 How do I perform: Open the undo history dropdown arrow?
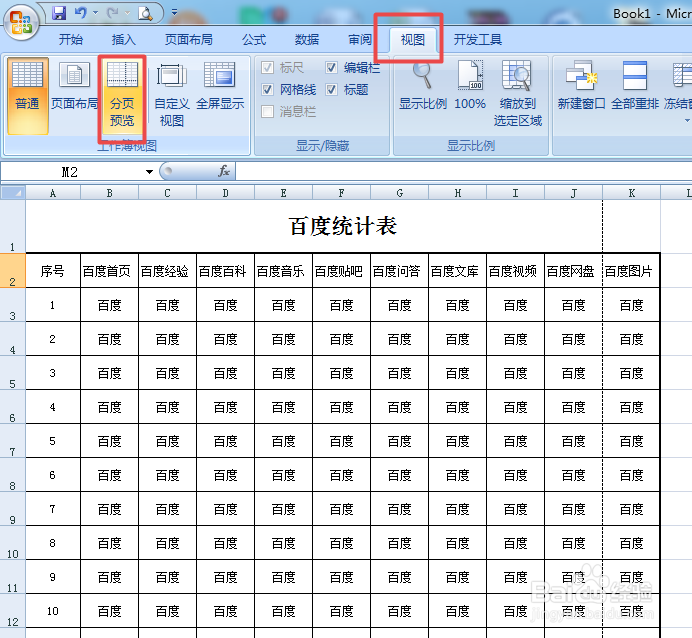pos(95,13)
